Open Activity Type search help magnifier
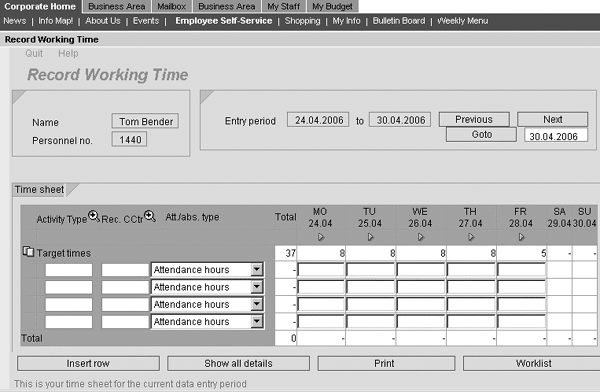 pos(94,216)
